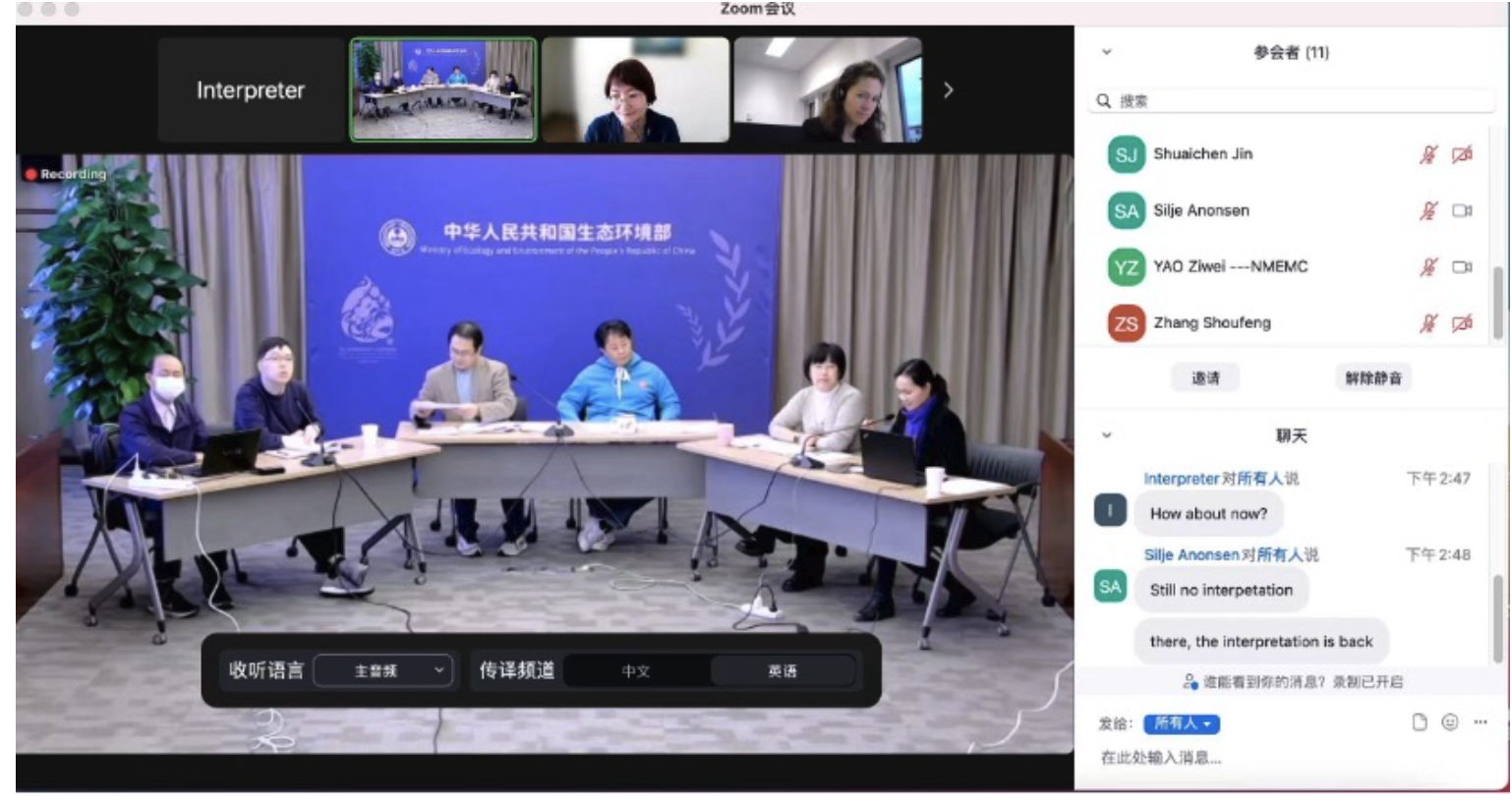The height and width of the screenshot is (804, 1512).
Task: Select the 英语 interpretation channel
Action: (783, 671)
